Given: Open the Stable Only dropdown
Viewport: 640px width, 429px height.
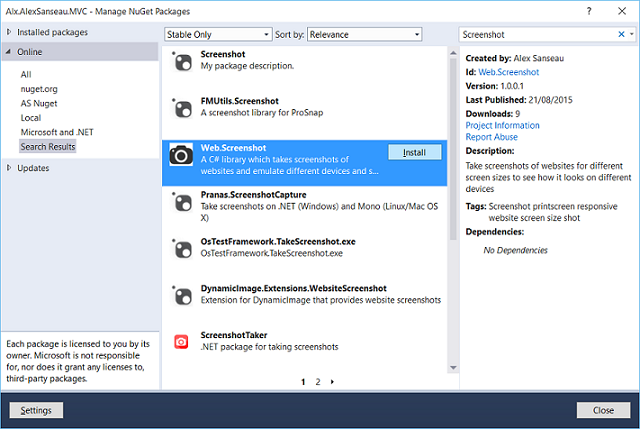Looking at the screenshot, I should [218, 34].
